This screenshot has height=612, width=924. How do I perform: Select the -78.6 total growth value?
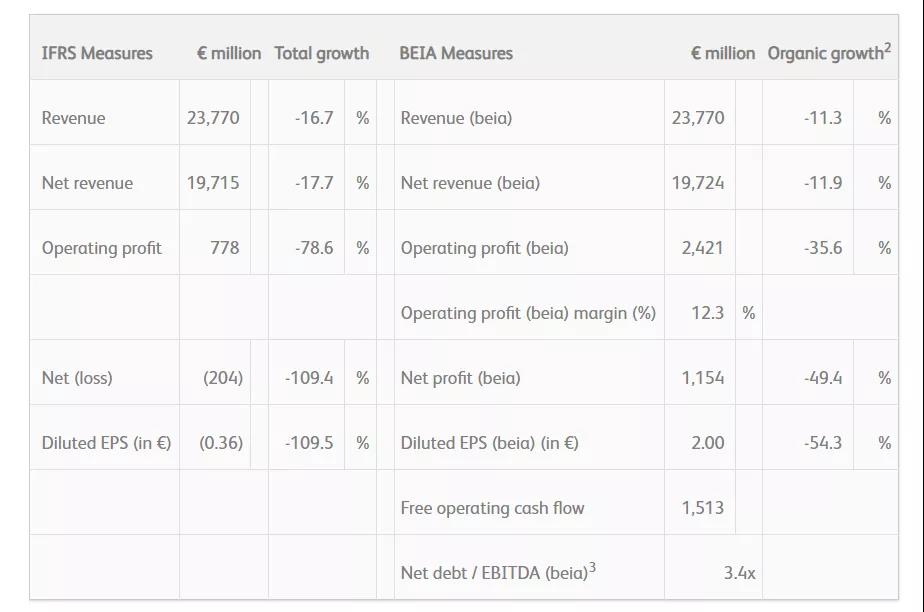[314, 248]
